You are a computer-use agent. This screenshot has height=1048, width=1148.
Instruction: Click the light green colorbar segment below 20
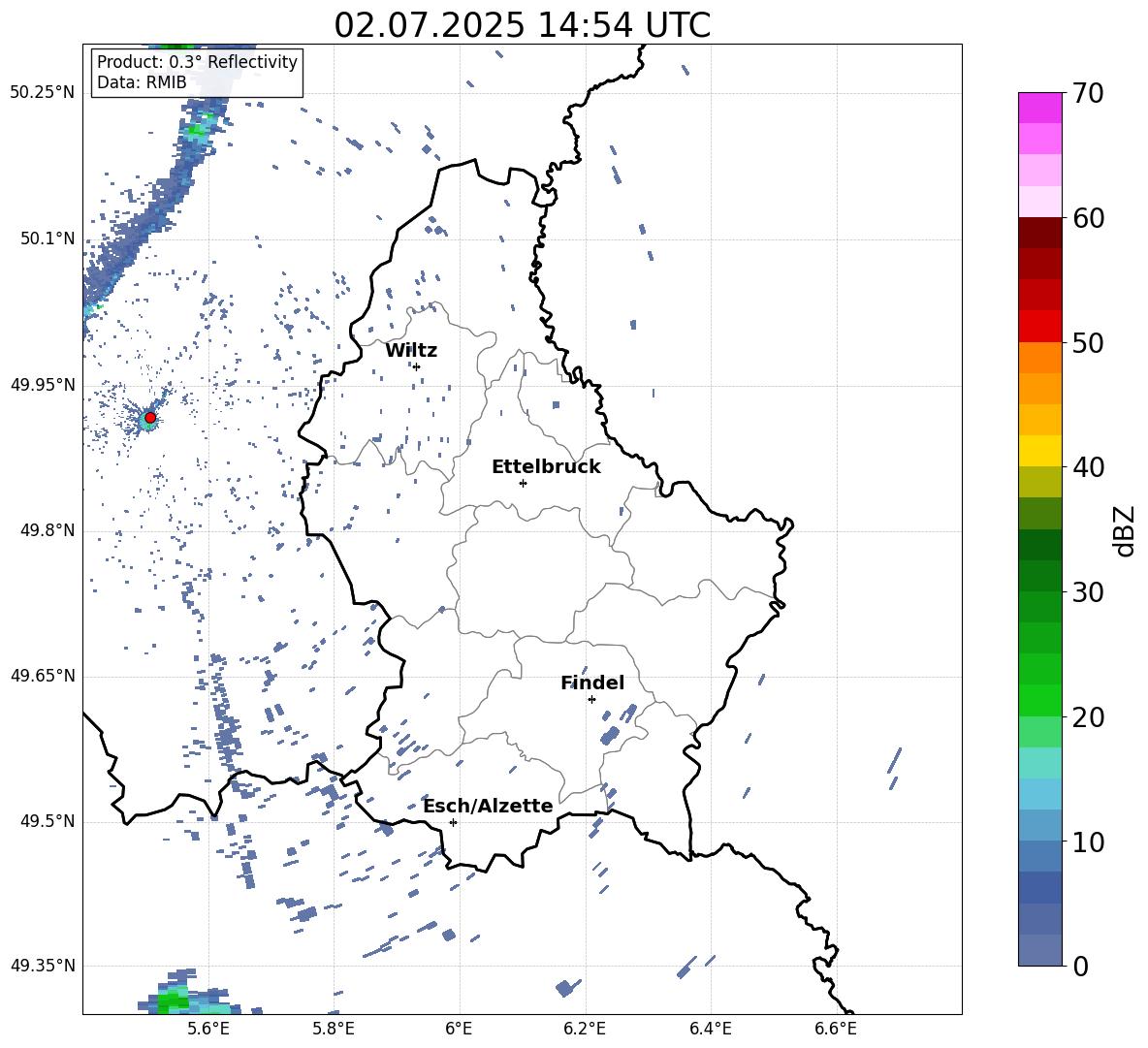(1040, 732)
